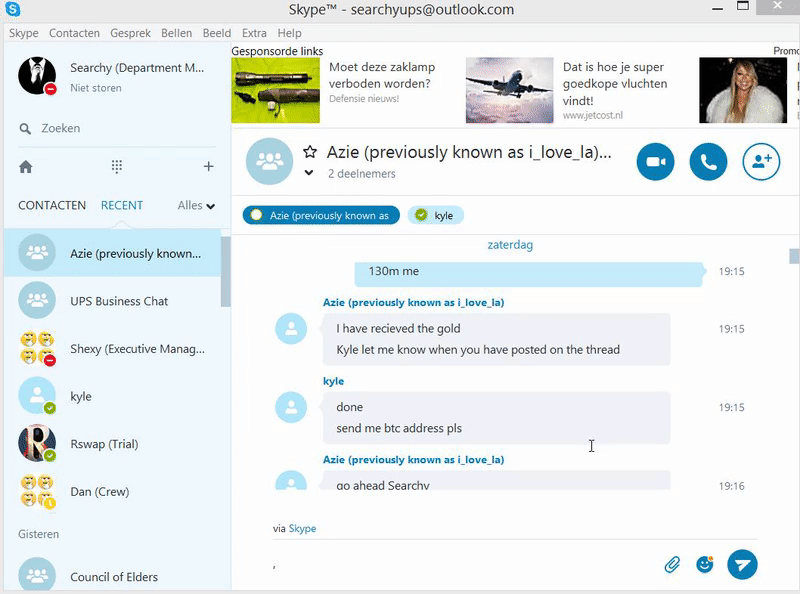800x594 pixels.
Task: Click the search magnifier icon
Action: pos(24,129)
